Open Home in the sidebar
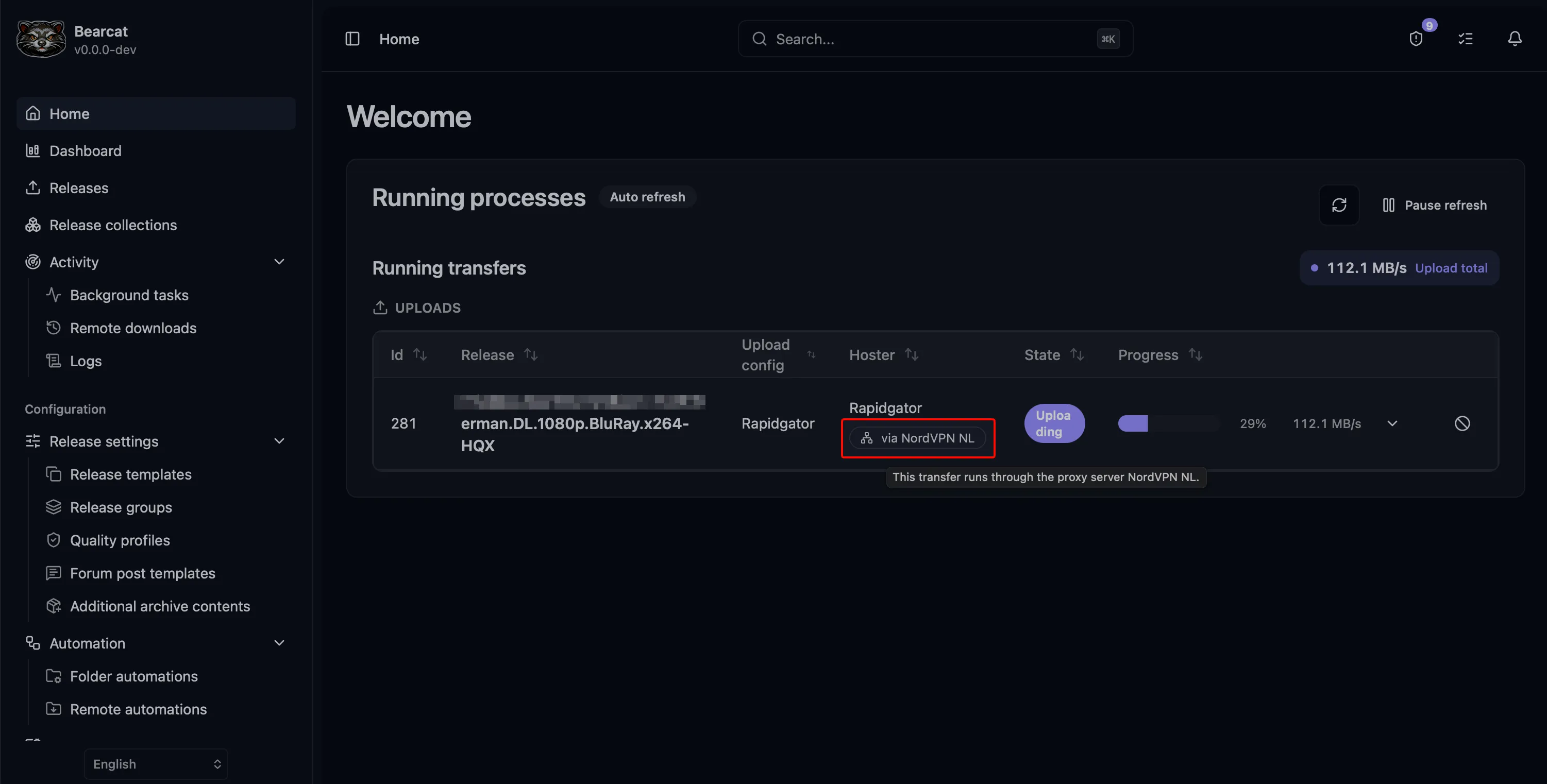The height and width of the screenshot is (784, 1547). click(156, 113)
